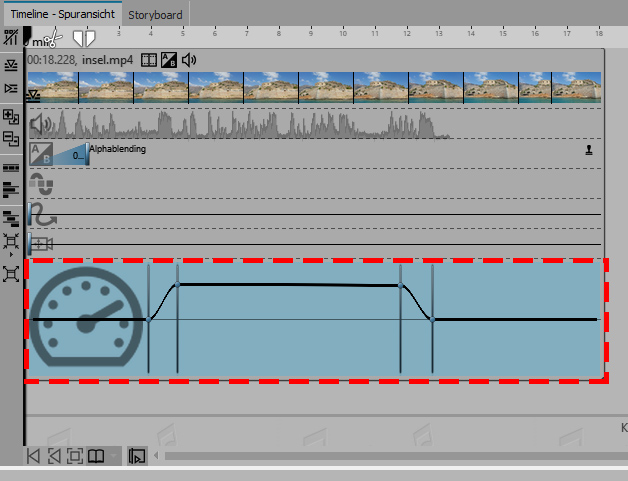This screenshot has width=628, height=481.
Task: Click the preview play icon in the bottom bar
Action: click(x=137, y=456)
